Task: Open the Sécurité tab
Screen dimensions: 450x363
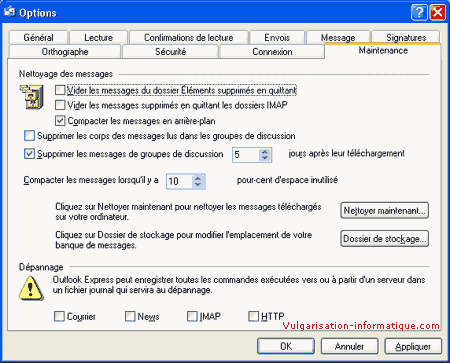Action: click(x=170, y=52)
